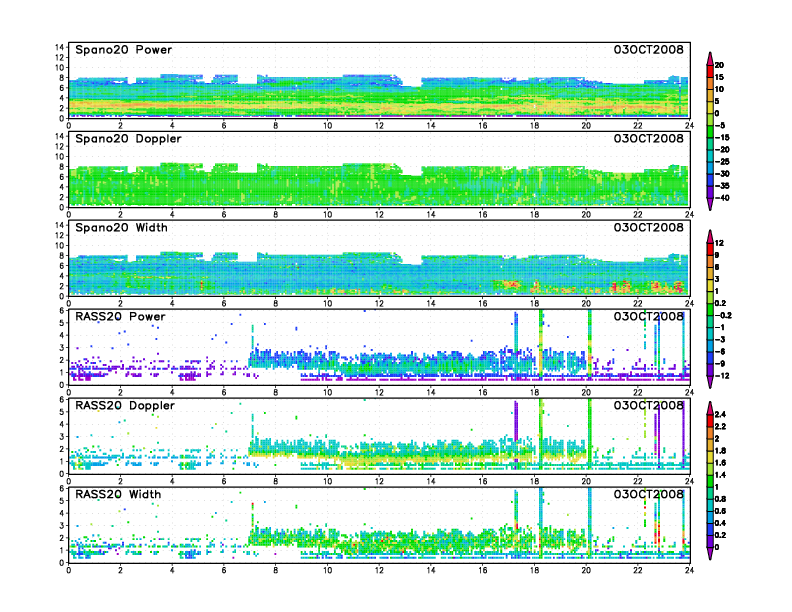This screenshot has height=612, width=792.
Task: Click the red arrow atop the lowest colorbar
Action: tap(711, 408)
